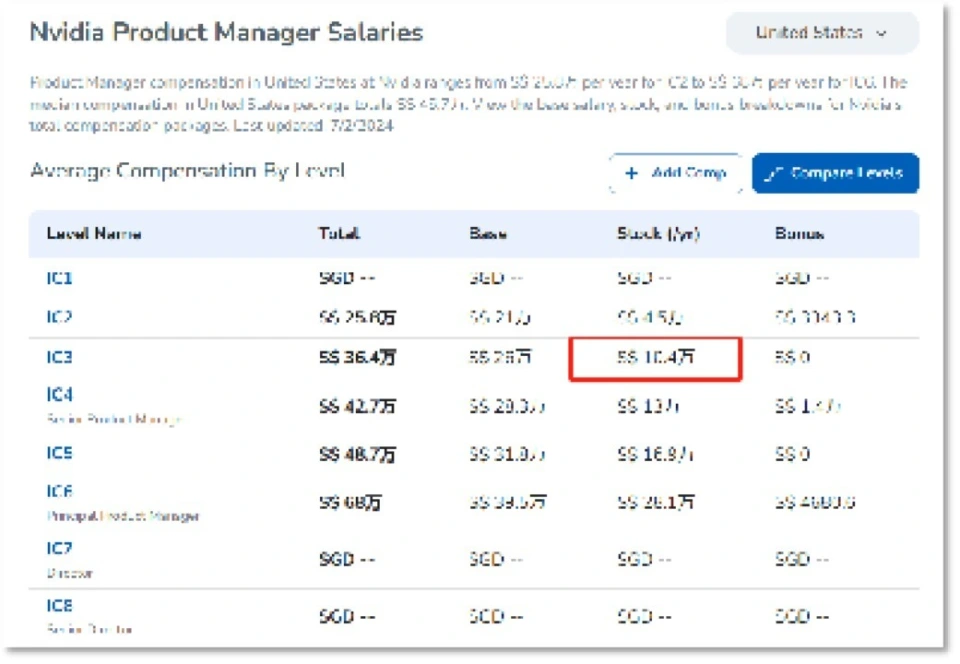Click the Level Name column header
The height and width of the screenshot is (664, 960).
(94, 234)
